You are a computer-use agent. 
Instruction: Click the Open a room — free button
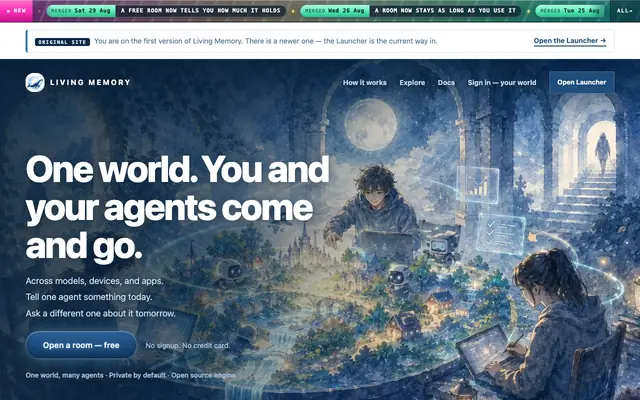click(81, 345)
